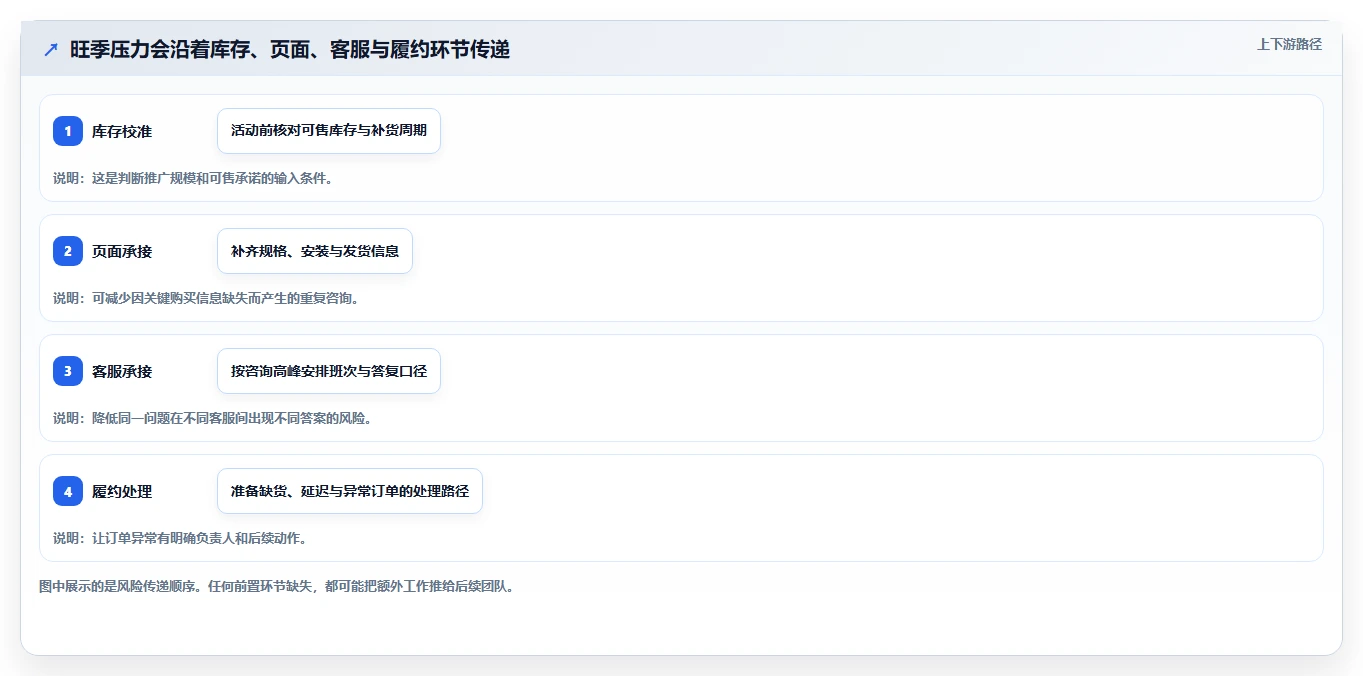Click the heading 旺季压力会沿着库存、页面、客服与履约环节传递
The width and height of the screenshot is (1363, 676).
click(x=290, y=49)
